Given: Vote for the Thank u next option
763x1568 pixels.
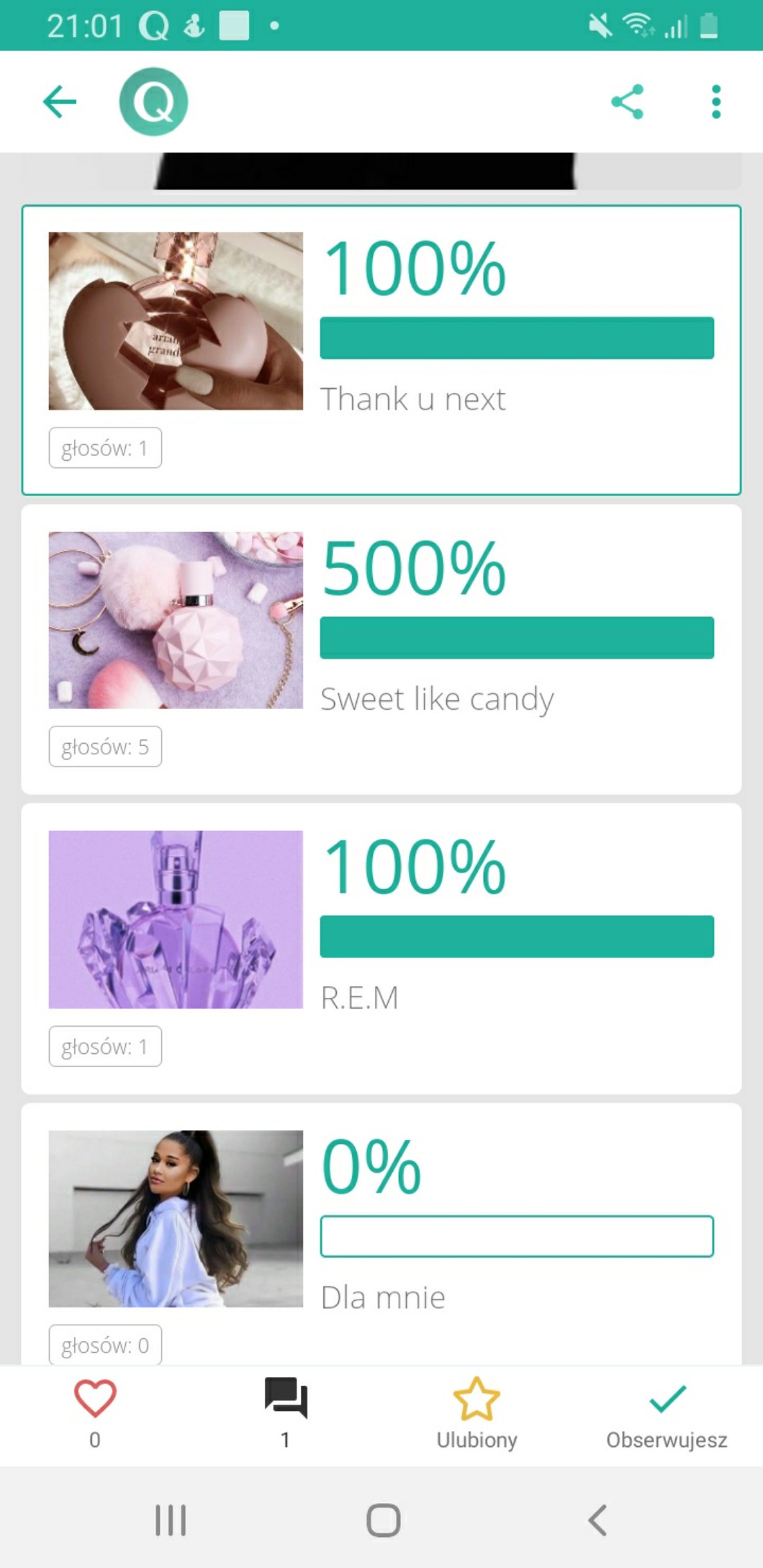Looking at the screenshot, I should tap(413, 400).
